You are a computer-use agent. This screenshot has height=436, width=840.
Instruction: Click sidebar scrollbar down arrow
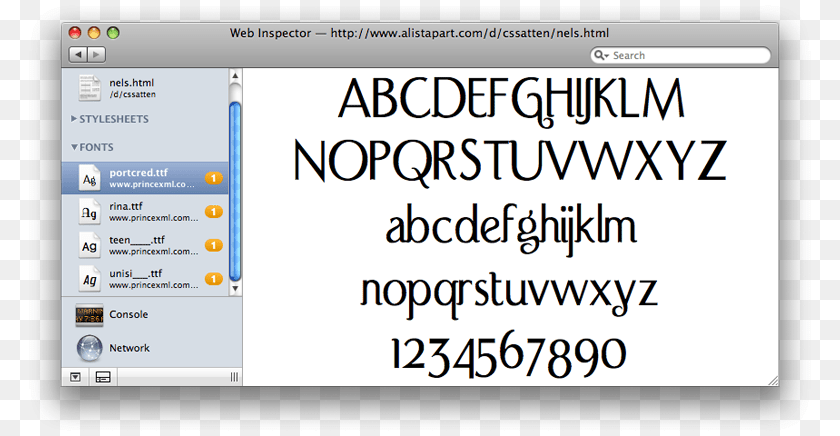[235, 288]
